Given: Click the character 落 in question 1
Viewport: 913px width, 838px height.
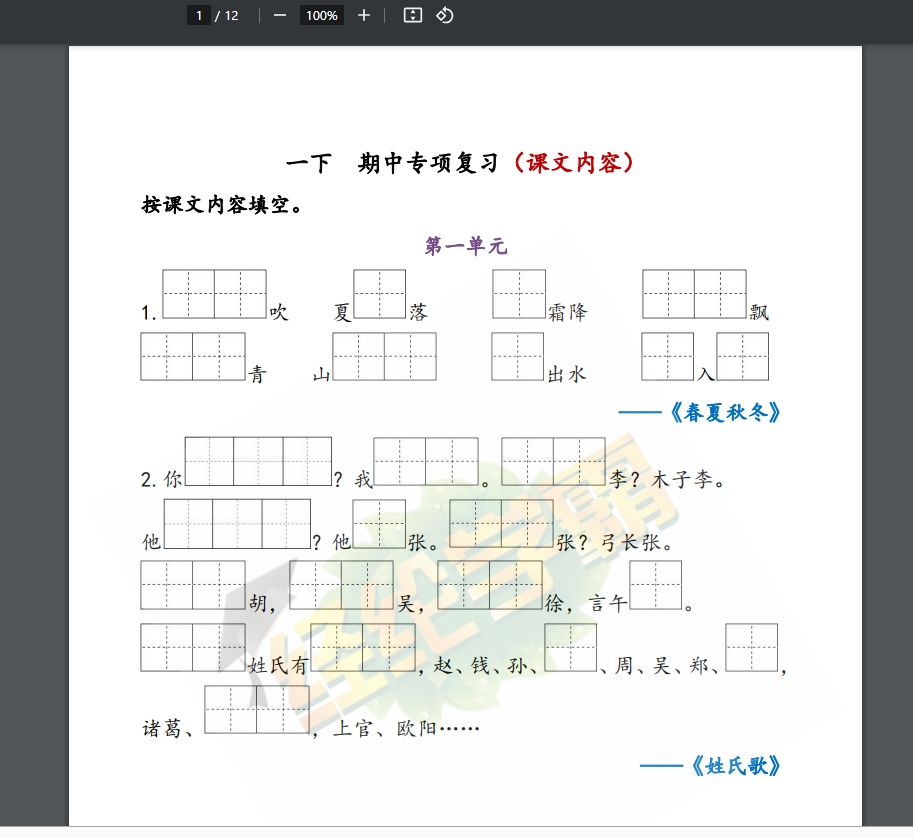Looking at the screenshot, I should (418, 312).
